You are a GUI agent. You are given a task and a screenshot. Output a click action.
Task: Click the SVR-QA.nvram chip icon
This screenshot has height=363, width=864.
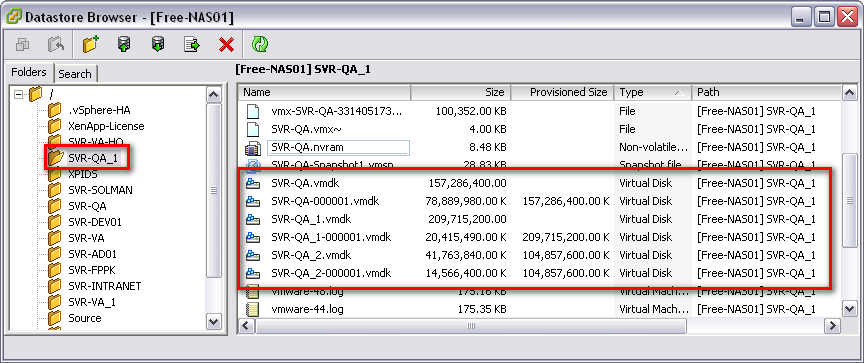252,148
